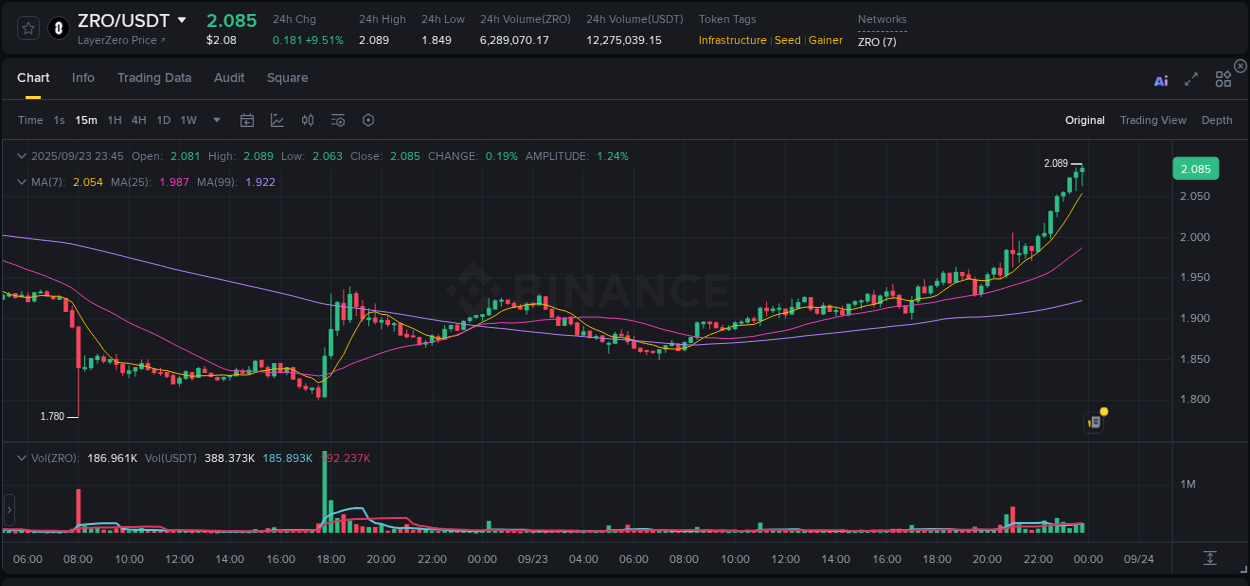Switch chart to Trading View mode
Viewport: 1250px width, 586px height.
pos(1153,119)
